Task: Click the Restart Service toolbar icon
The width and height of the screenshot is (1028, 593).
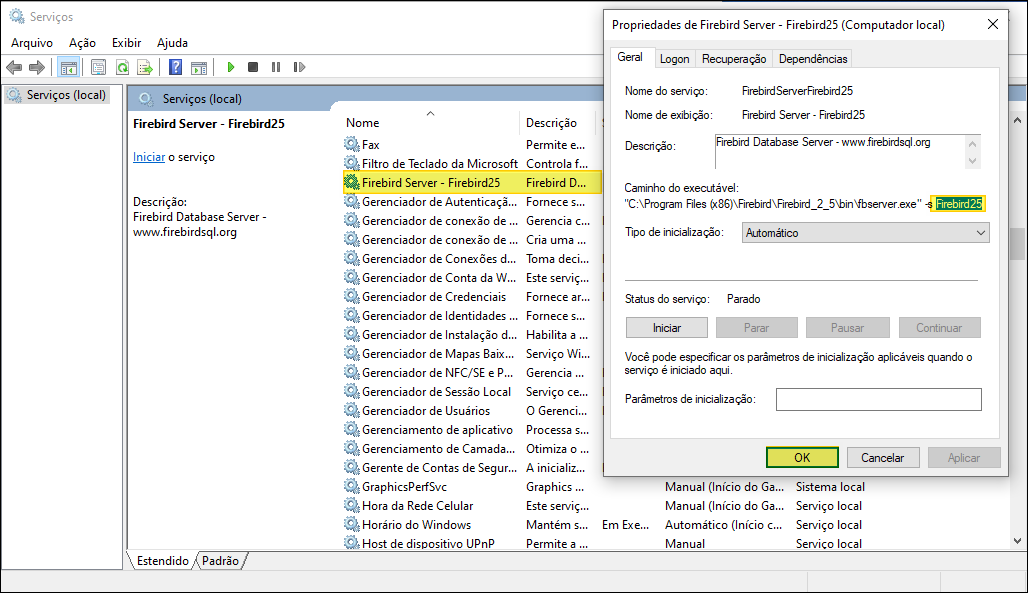Action: 299,67
